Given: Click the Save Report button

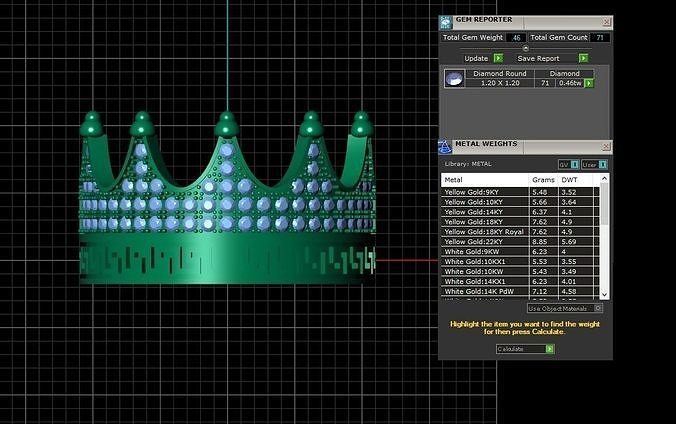Looking at the screenshot, I should [x=538, y=58].
